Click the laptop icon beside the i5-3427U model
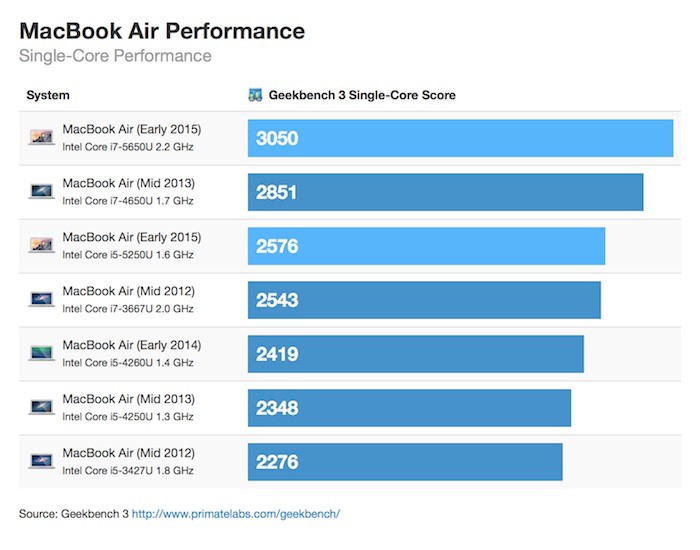This screenshot has height=550, width=700. click(42, 461)
